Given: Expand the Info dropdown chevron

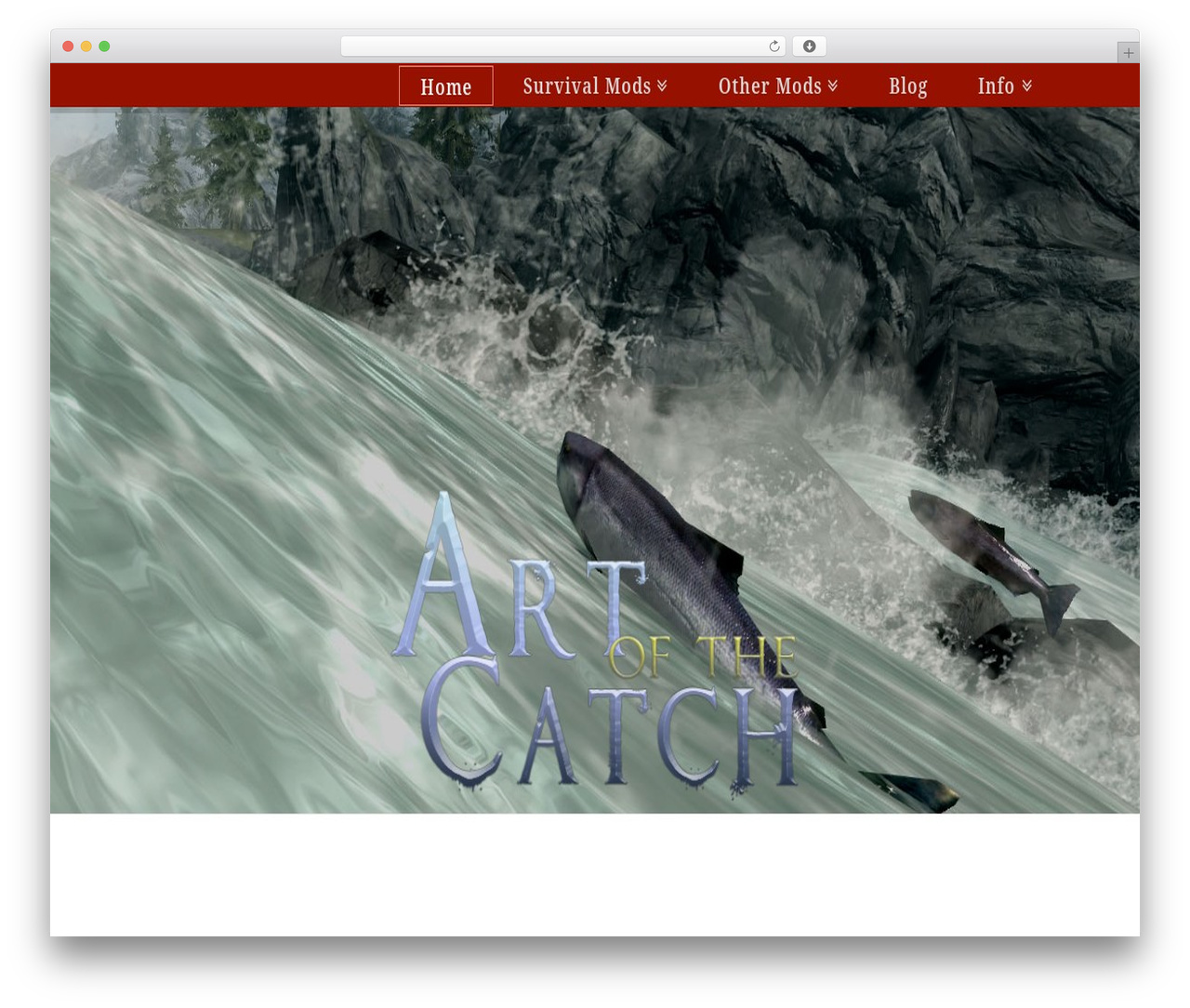Looking at the screenshot, I should 1027,86.
